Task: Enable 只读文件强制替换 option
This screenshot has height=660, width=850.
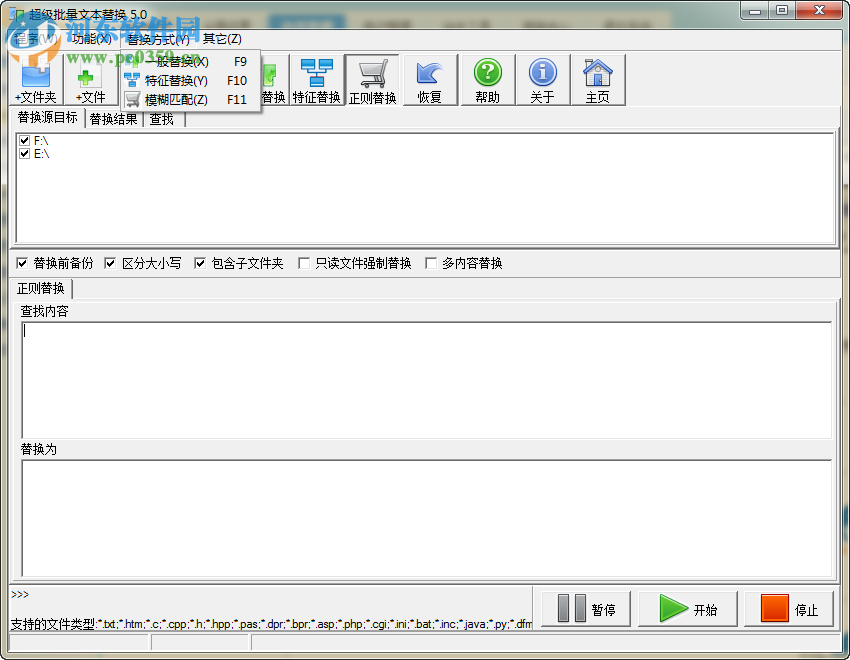Action: tap(303, 263)
